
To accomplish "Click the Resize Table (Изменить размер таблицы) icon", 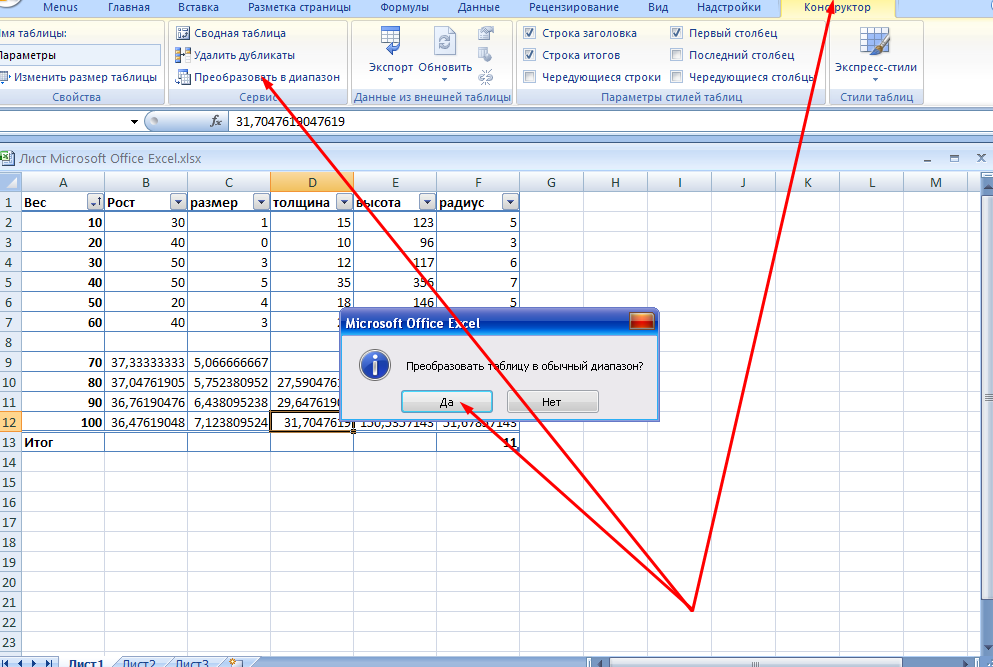I will (4, 77).
